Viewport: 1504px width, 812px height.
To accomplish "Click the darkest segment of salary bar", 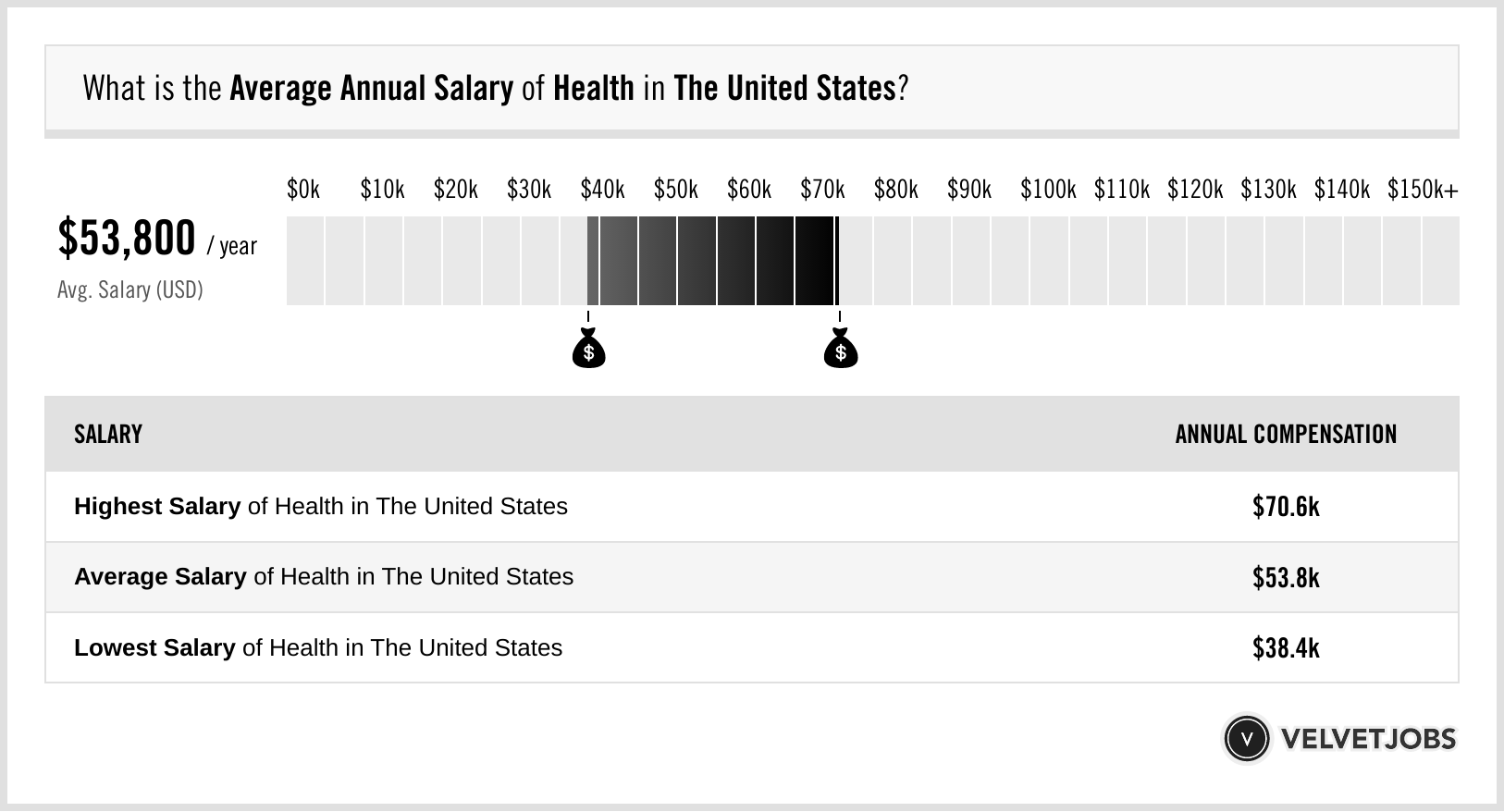I will tap(815, 261).
